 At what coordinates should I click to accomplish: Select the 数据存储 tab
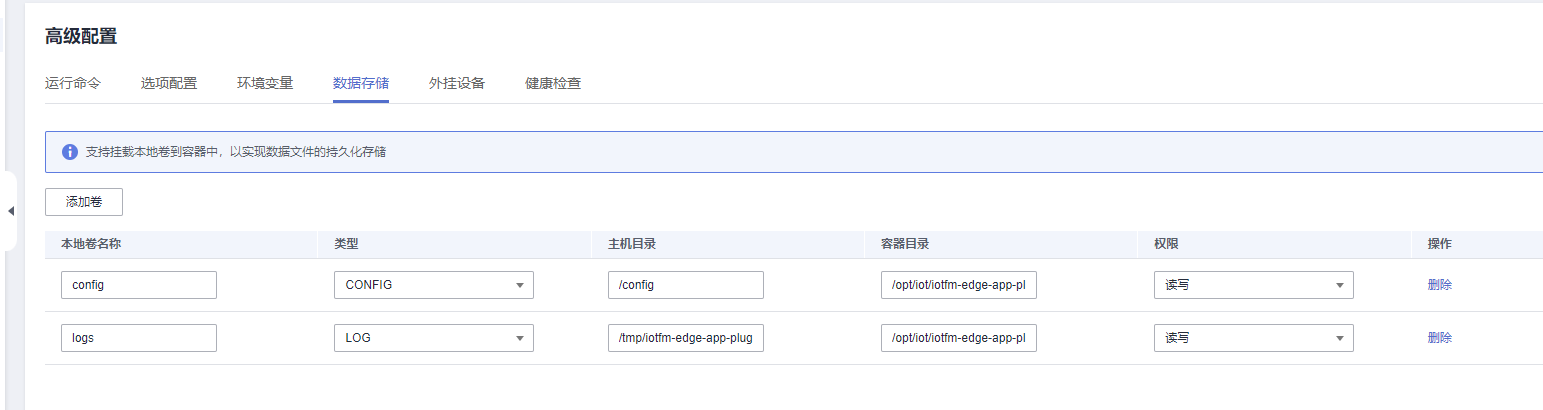[x=361, y=83]
